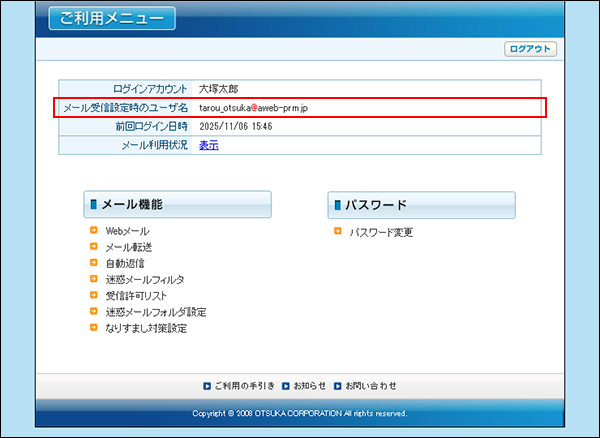Image resolution: width=600 pixels, height=438 pixels.
Task: Click the ご利用メニュー page title
Action: coord(110,19)
